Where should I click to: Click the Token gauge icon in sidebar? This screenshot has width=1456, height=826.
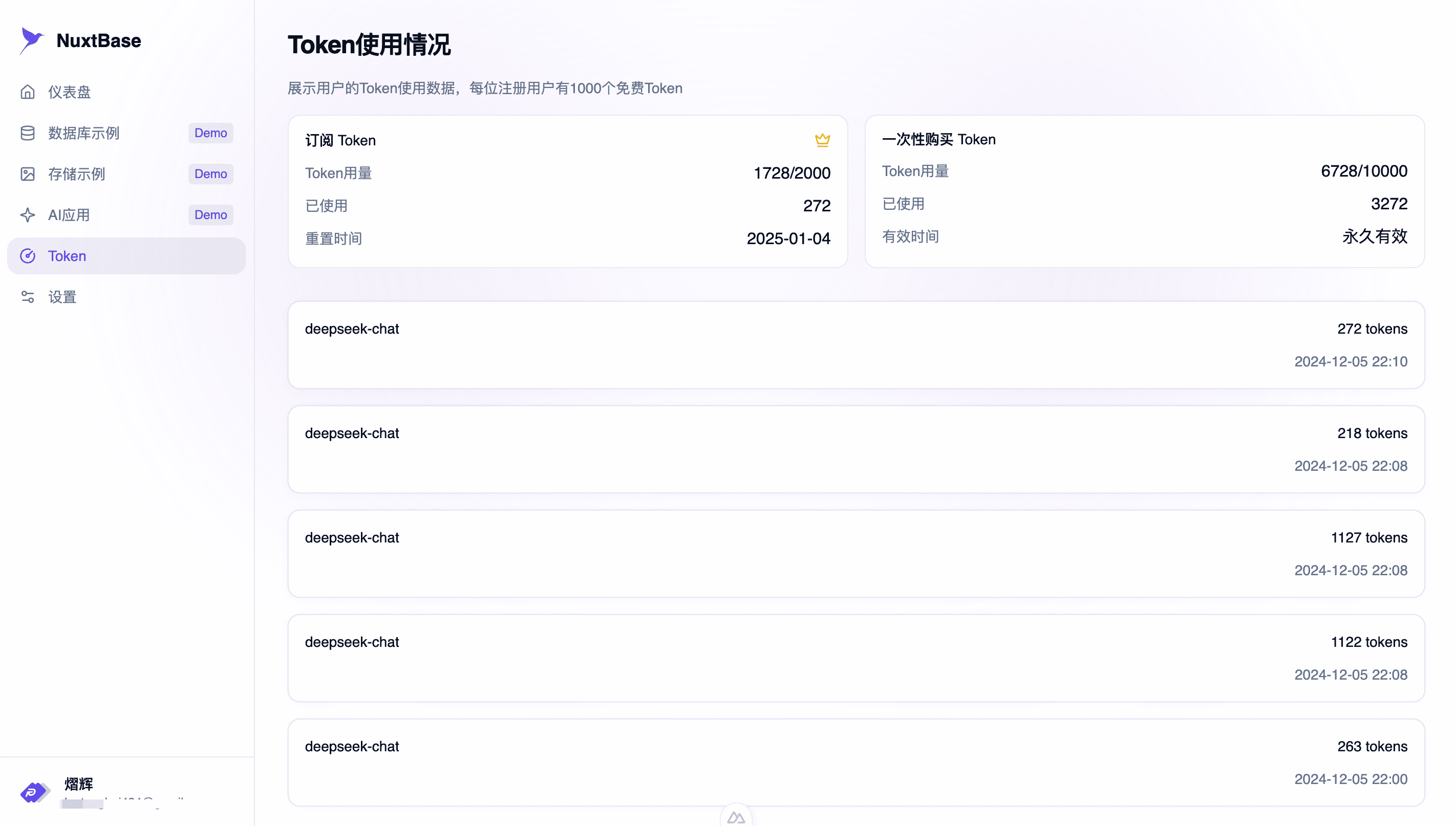pos(28,256)
